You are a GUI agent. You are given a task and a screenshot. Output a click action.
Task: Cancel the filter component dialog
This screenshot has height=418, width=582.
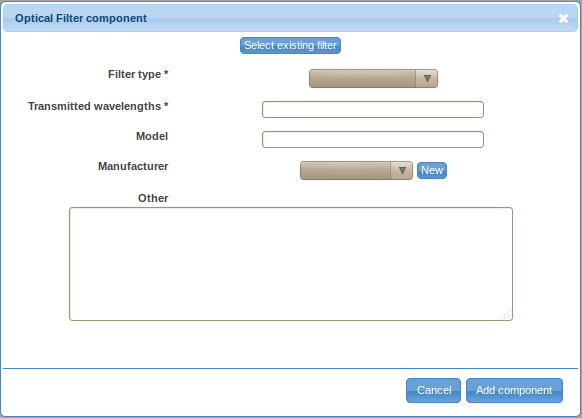click(434, 390)
